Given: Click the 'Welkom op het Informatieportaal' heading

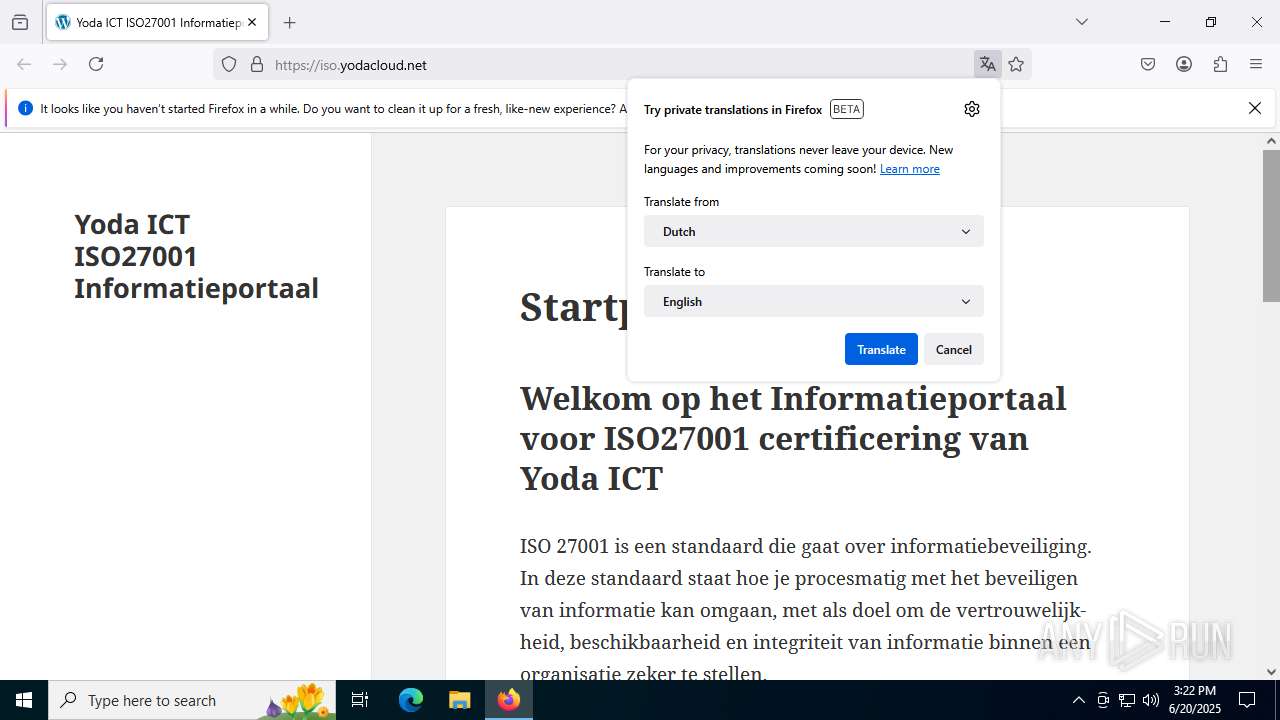Looking at the screenshot, I should coord(793,438).
